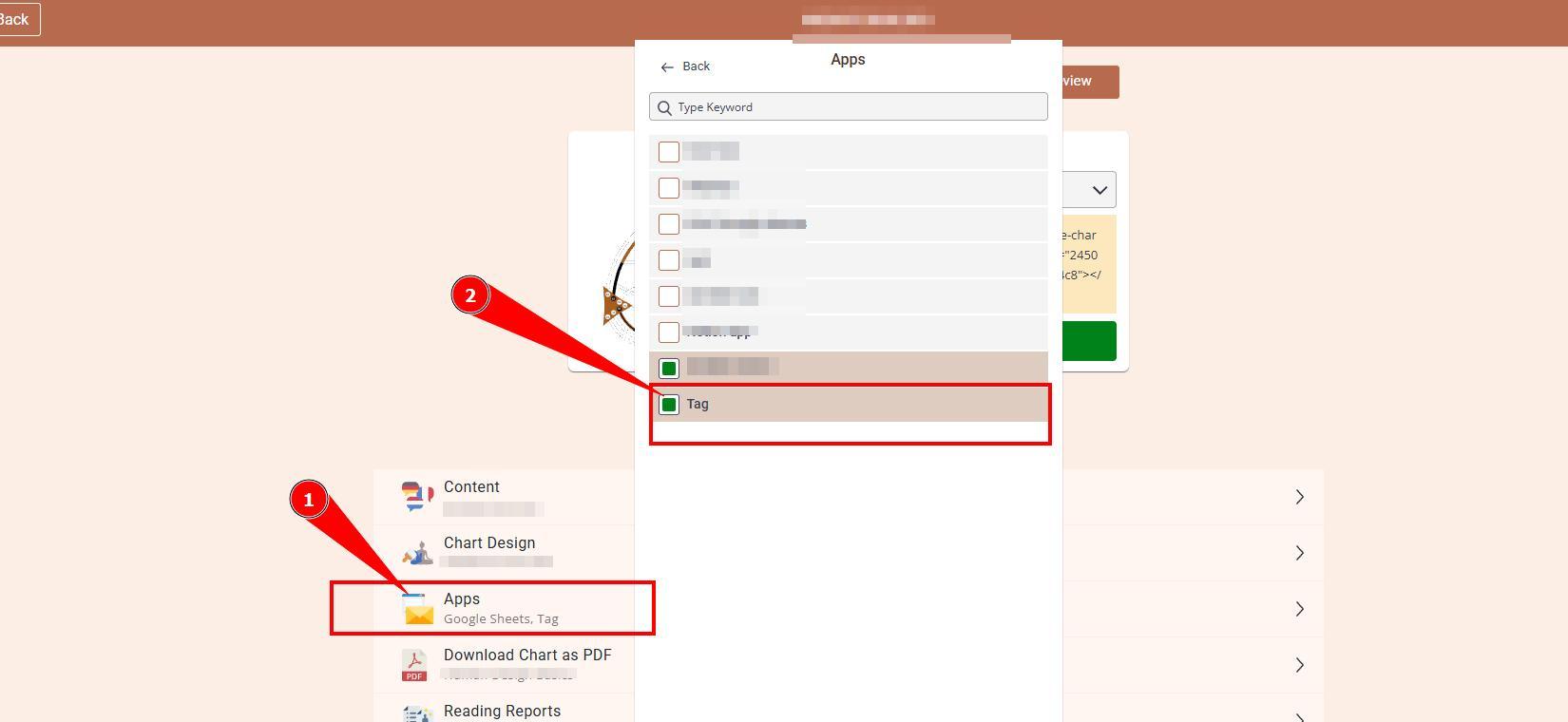The width and height of the screenshot is (1568, 722).
Task: Click the Reading Reports icon
Action: 417,713
